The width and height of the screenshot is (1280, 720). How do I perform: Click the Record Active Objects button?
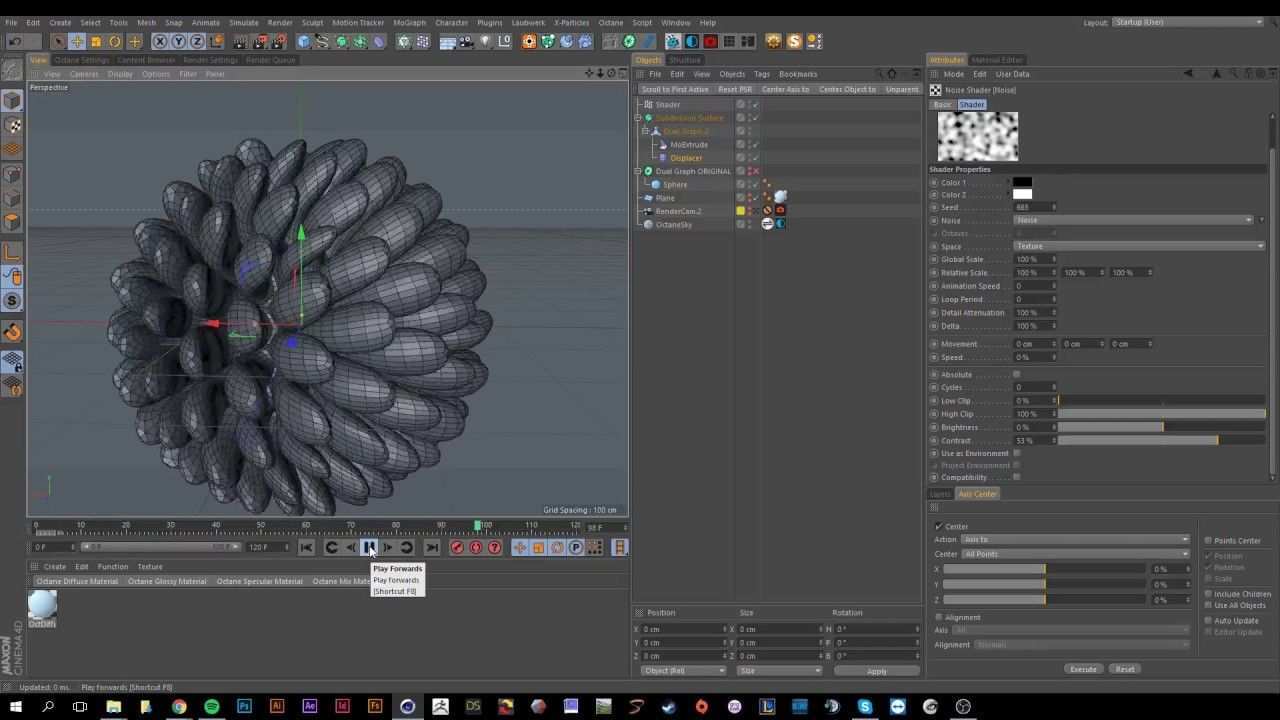(457, 547)
